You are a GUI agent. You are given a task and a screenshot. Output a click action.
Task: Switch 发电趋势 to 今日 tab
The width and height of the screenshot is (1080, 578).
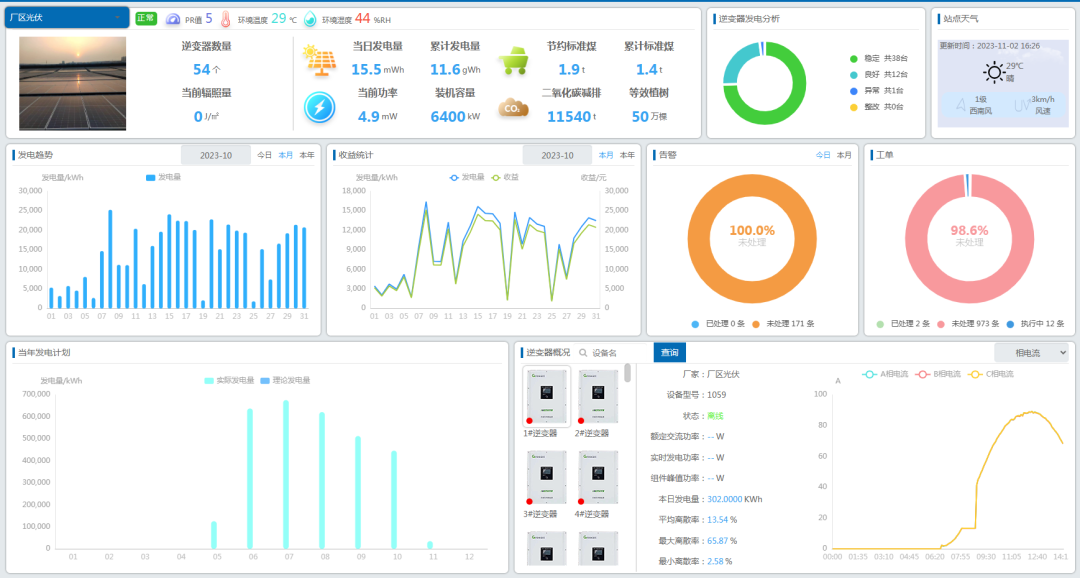click(x=264, y=156)
